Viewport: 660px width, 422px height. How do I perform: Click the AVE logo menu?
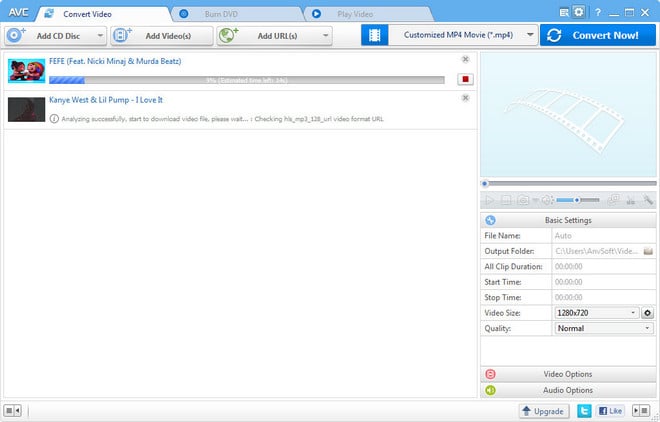point(19,13)
